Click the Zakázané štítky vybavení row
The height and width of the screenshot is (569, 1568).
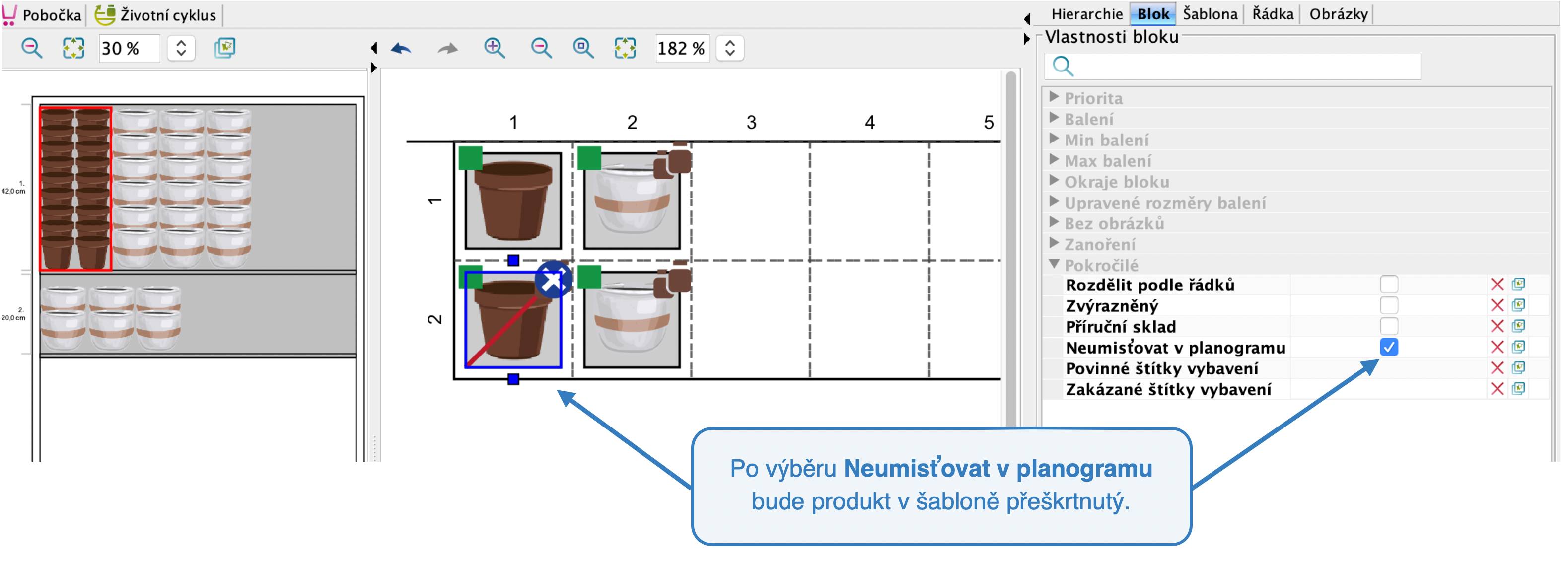point(1295,388)
